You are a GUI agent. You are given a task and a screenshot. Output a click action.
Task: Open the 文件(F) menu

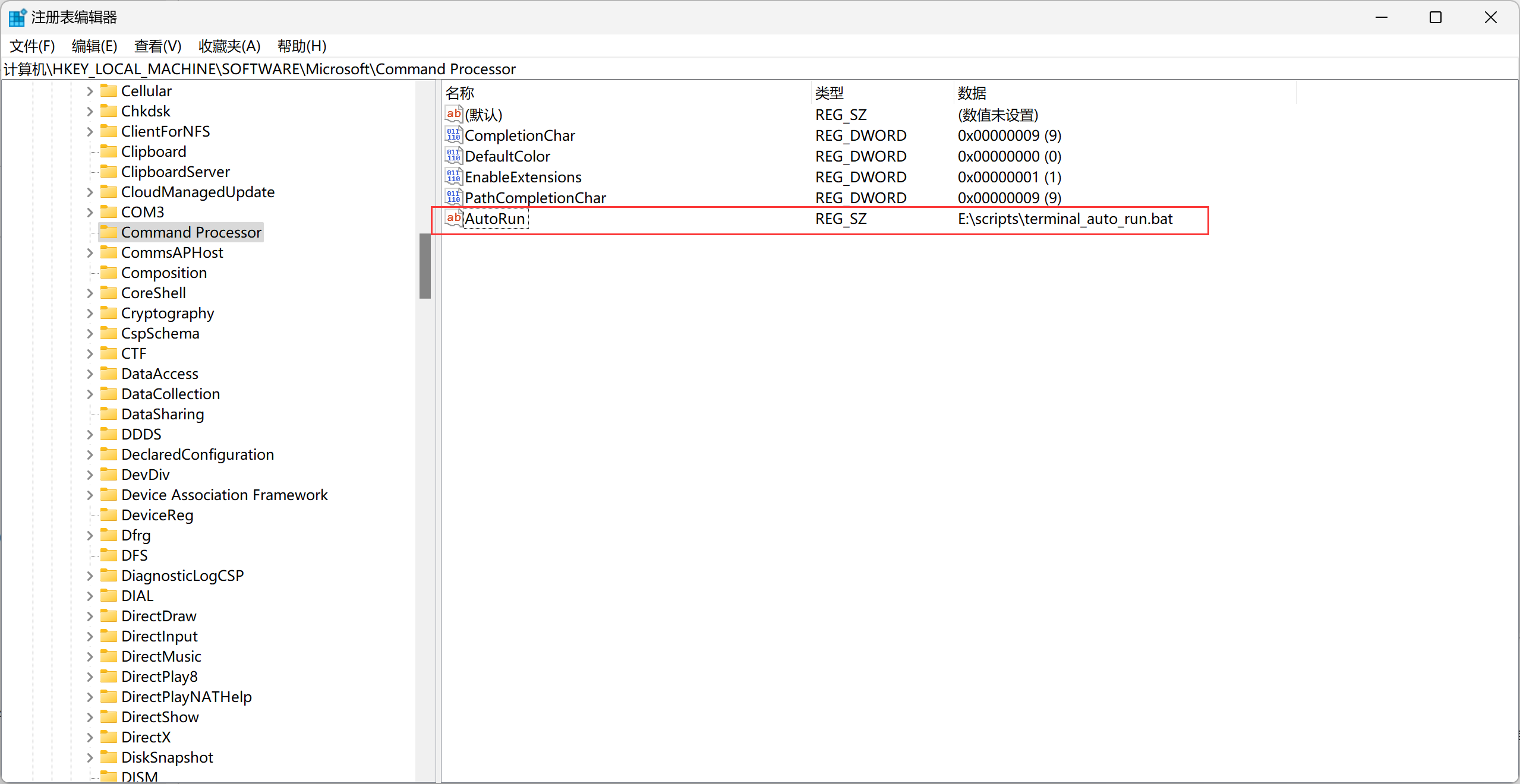[32, 46]
